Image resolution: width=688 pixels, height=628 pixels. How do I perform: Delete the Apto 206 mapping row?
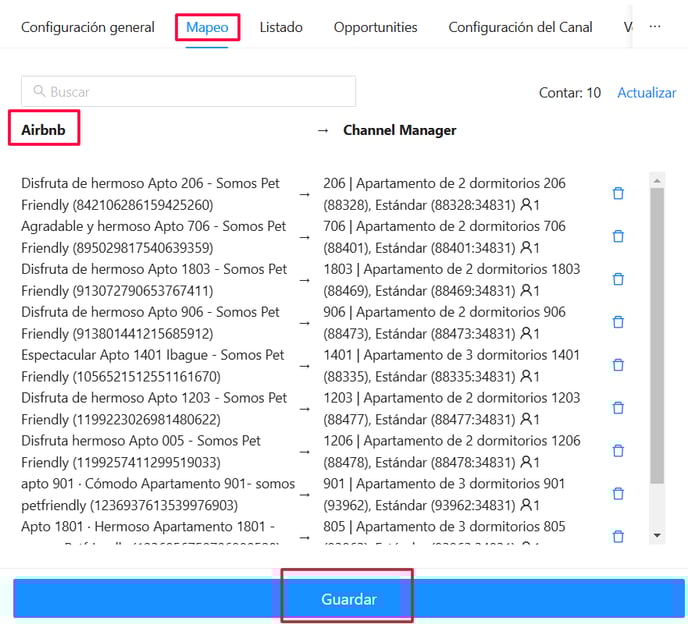[617, 193]
